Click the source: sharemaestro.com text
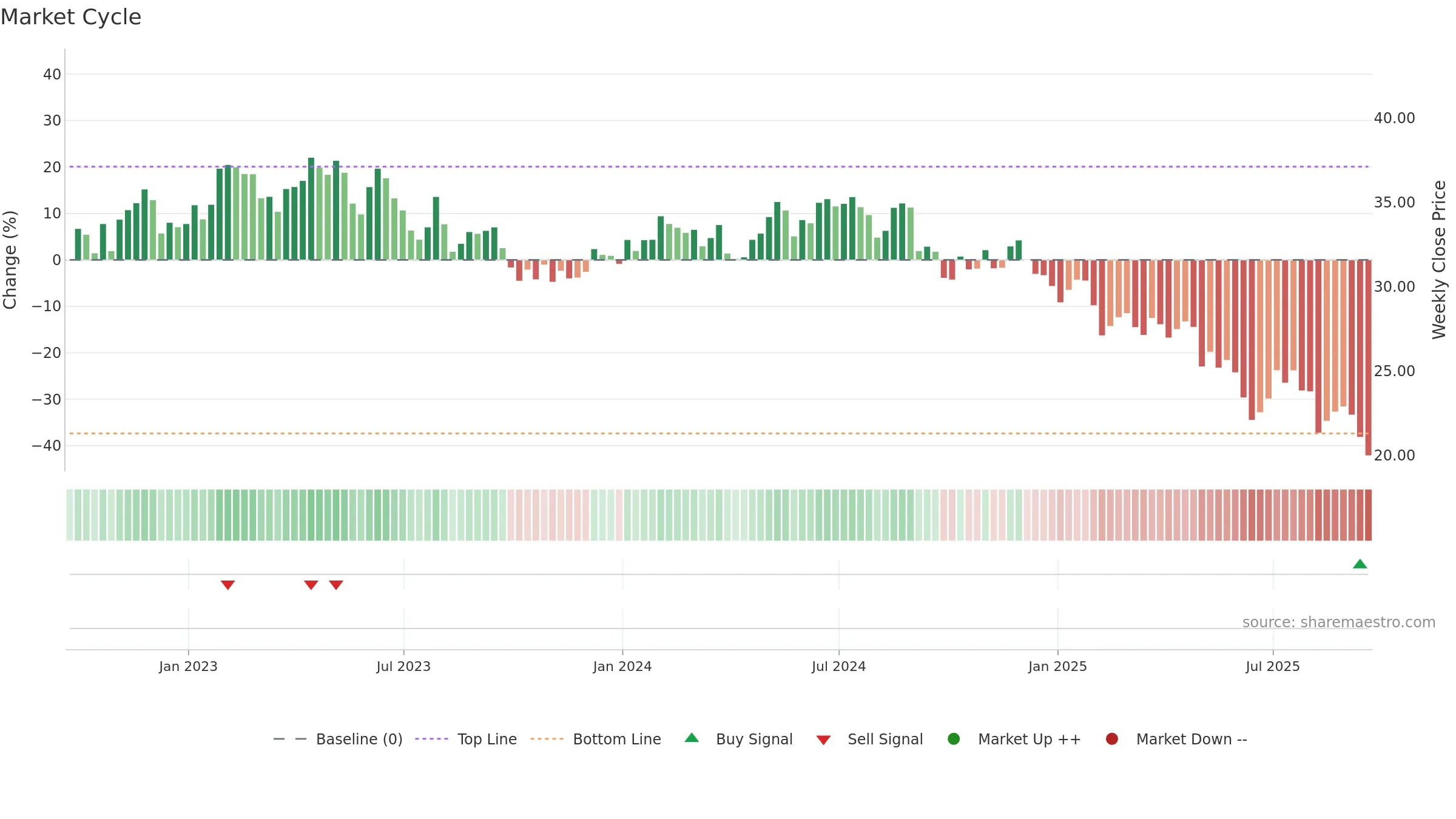The image size is (1456, 819). pyautogui.click(x=1339, y=622)
